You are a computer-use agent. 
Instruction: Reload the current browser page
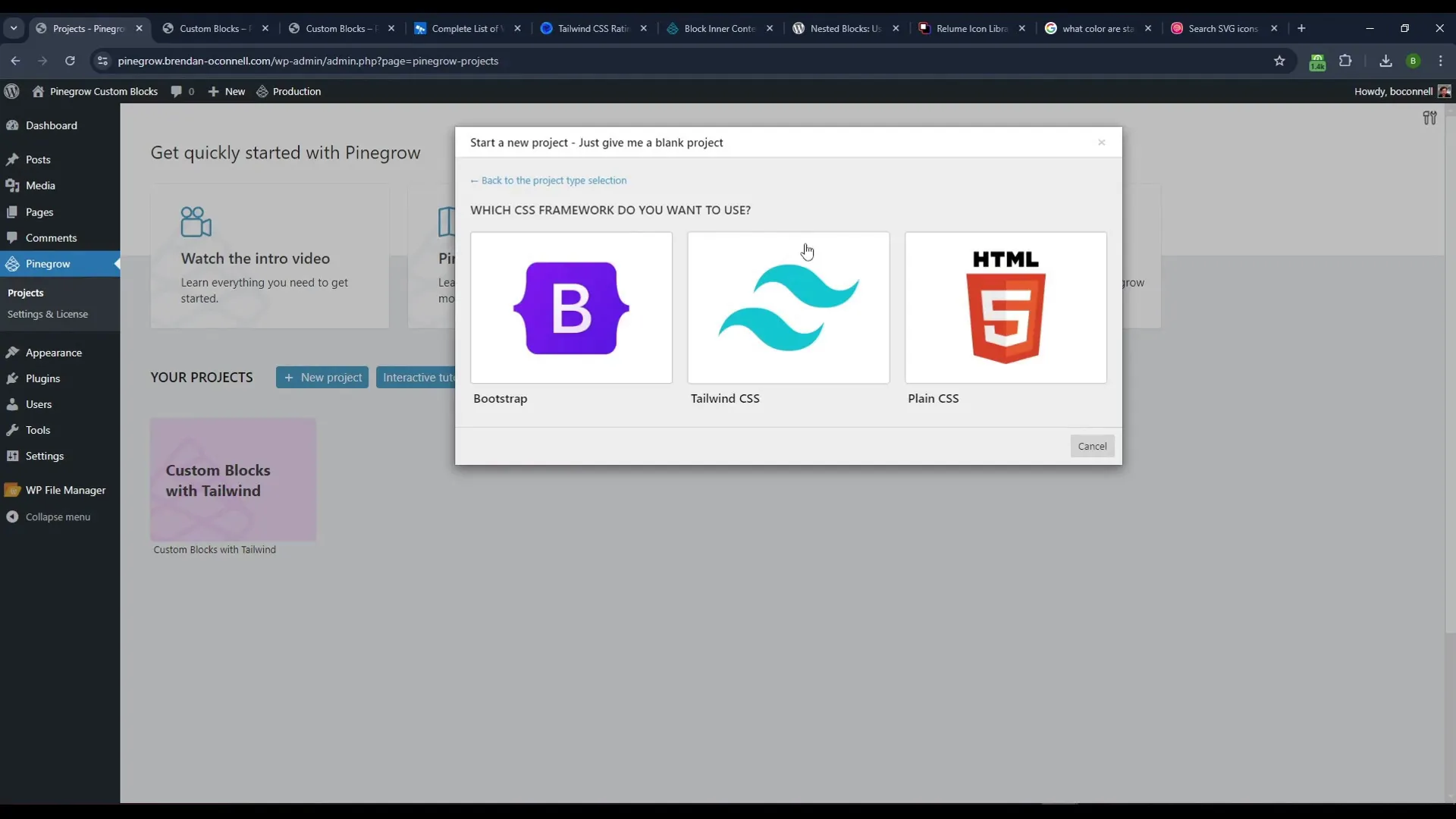click(x=70, y=61)
